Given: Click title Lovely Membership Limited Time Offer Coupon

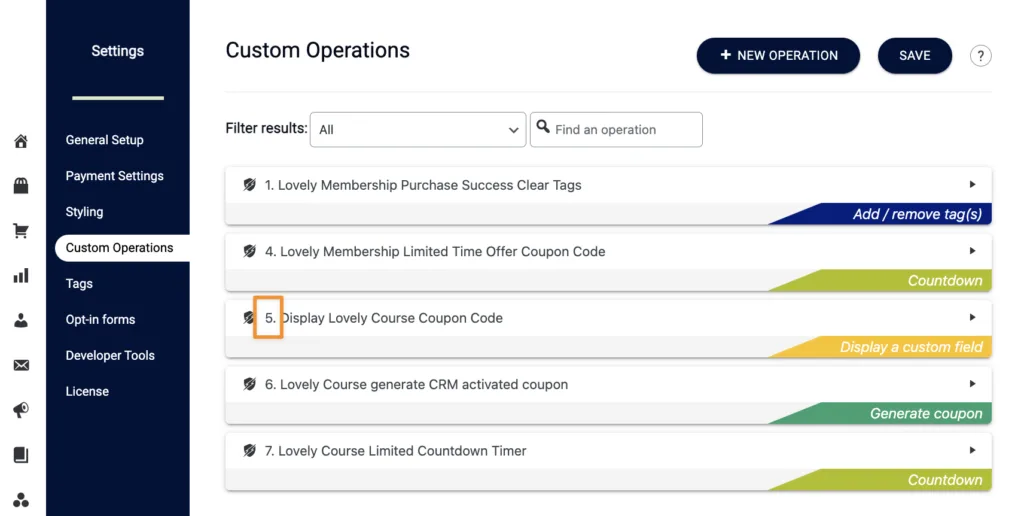Looking at the screenshot, I should point(435,251).
